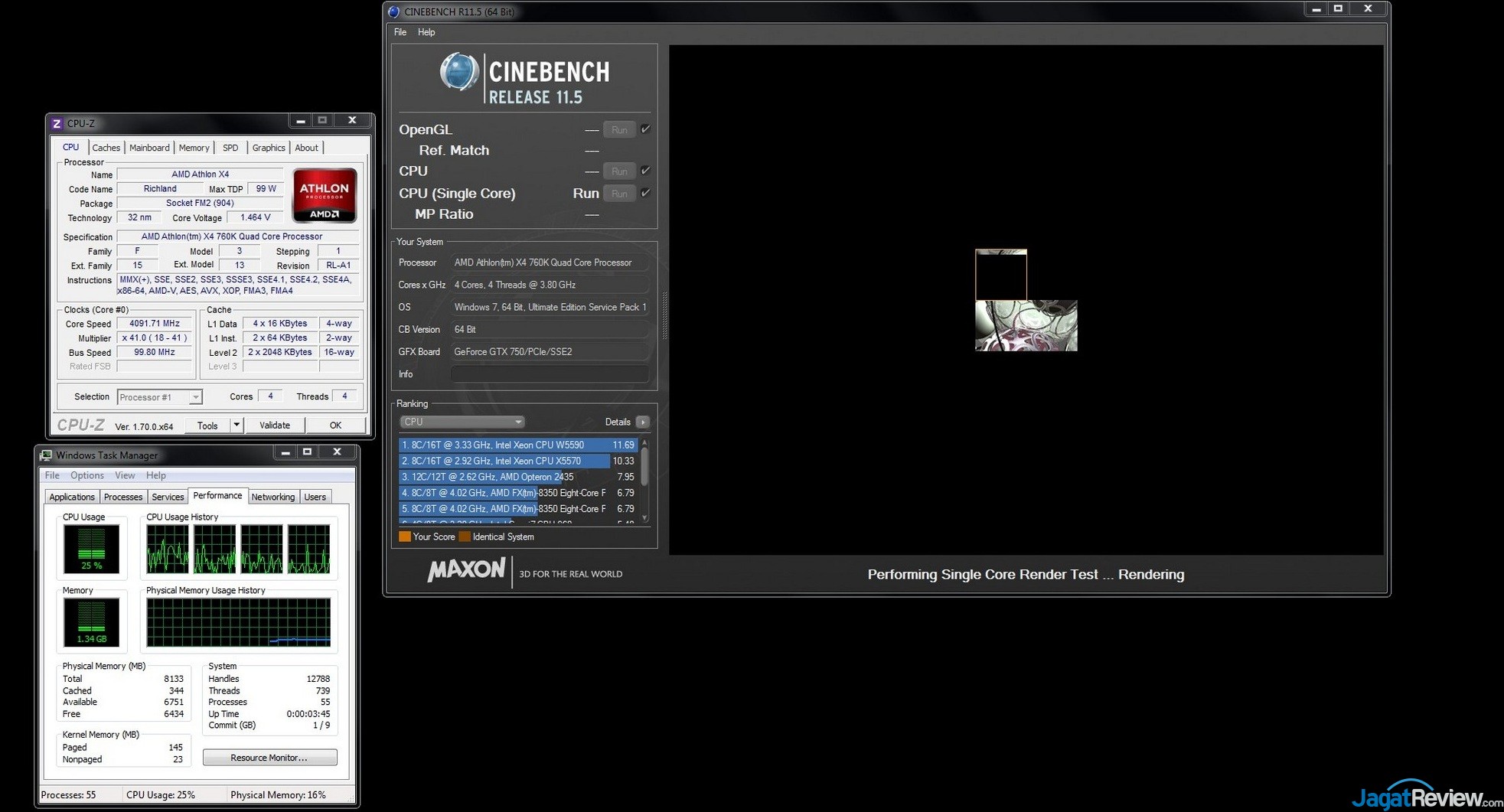The height and width of the screenshot is (812, 1504).
Task: Click the MAXON logo at bottom
Action: [x=466, y=571]
